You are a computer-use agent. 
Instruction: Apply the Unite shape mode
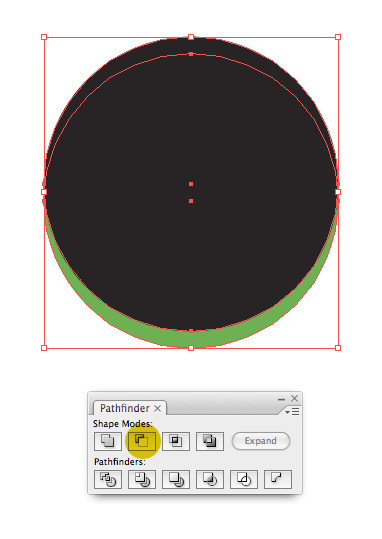[108, 441]
